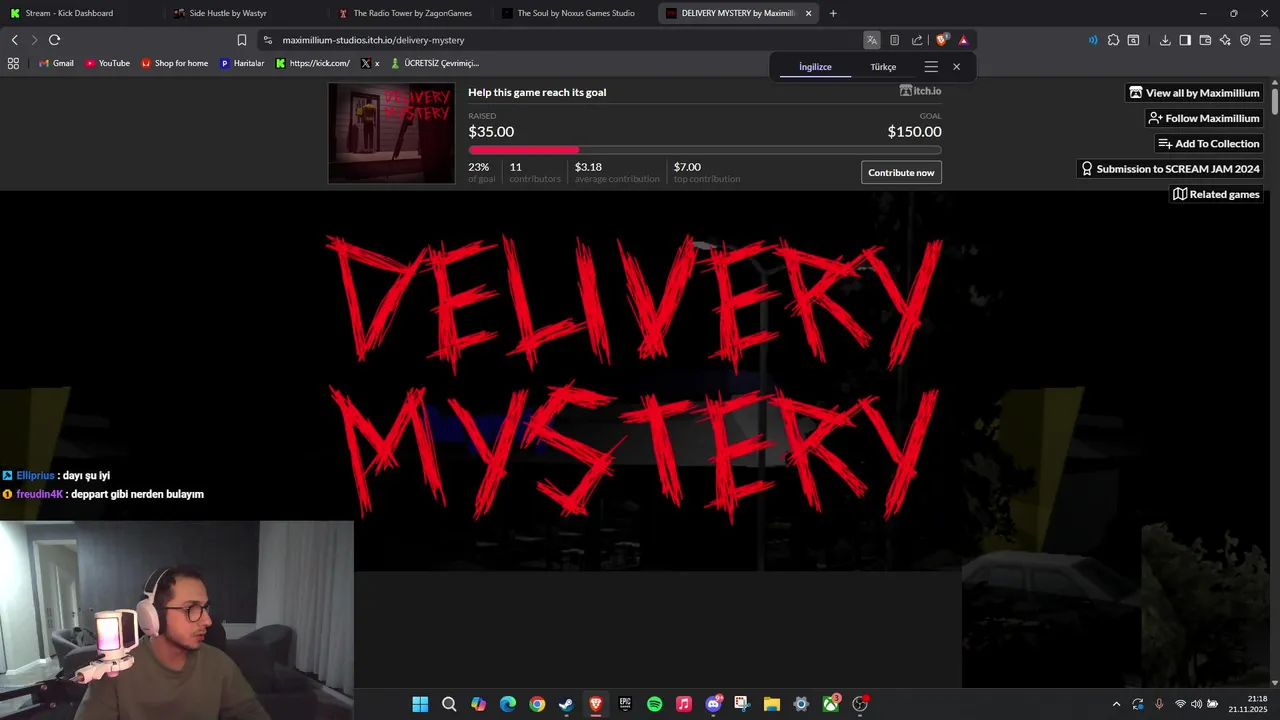Click the page vertical scrollbar

pyautogui.click(x=1275, y=102)
